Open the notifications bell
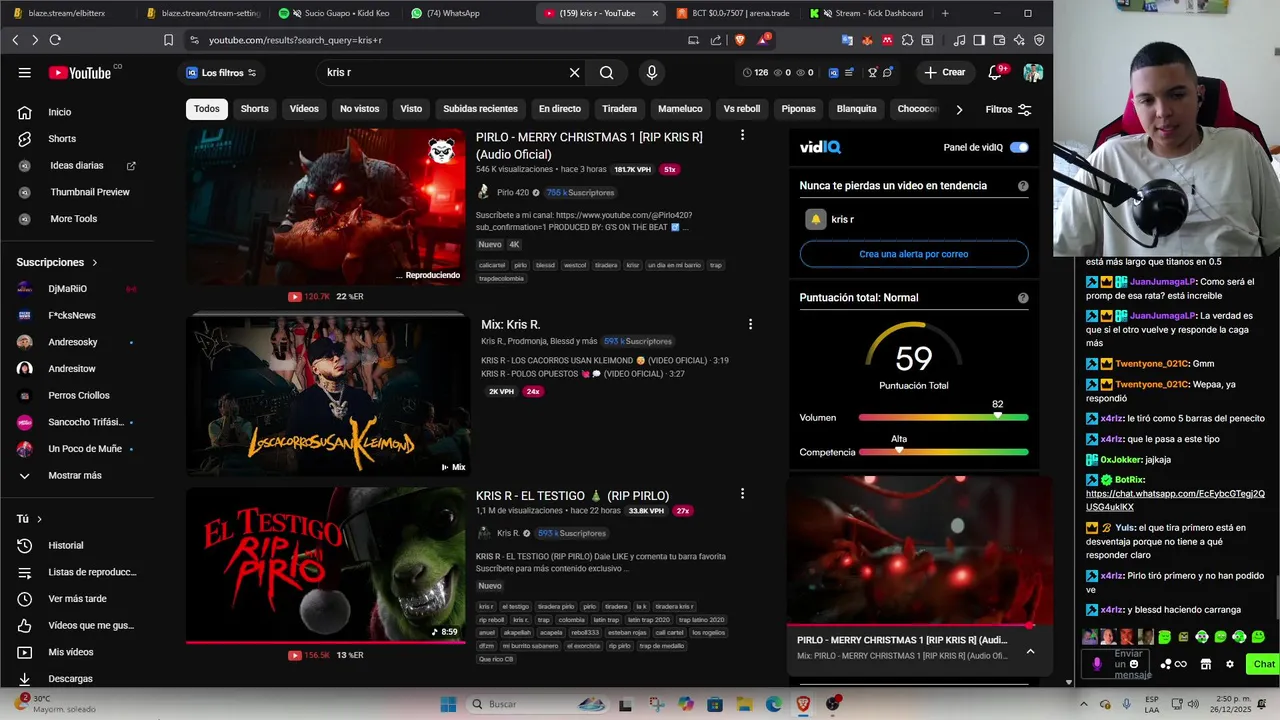 pyautogui.click(x=995, y=72)
